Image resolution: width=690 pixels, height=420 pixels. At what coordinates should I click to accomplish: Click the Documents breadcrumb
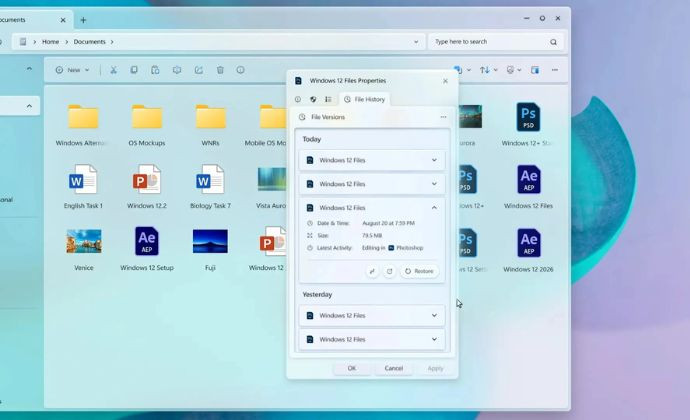pos(89,42)
